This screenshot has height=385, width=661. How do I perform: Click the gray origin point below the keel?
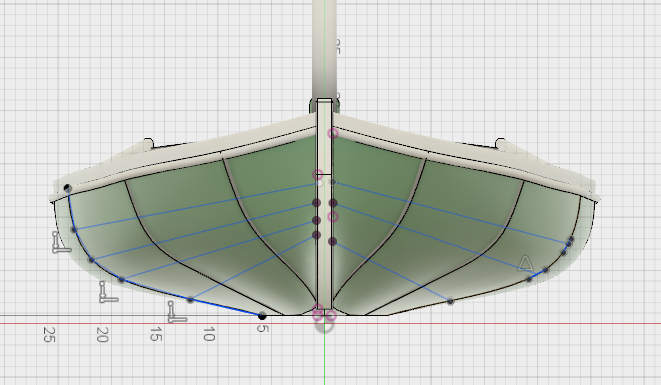(325, 325)
